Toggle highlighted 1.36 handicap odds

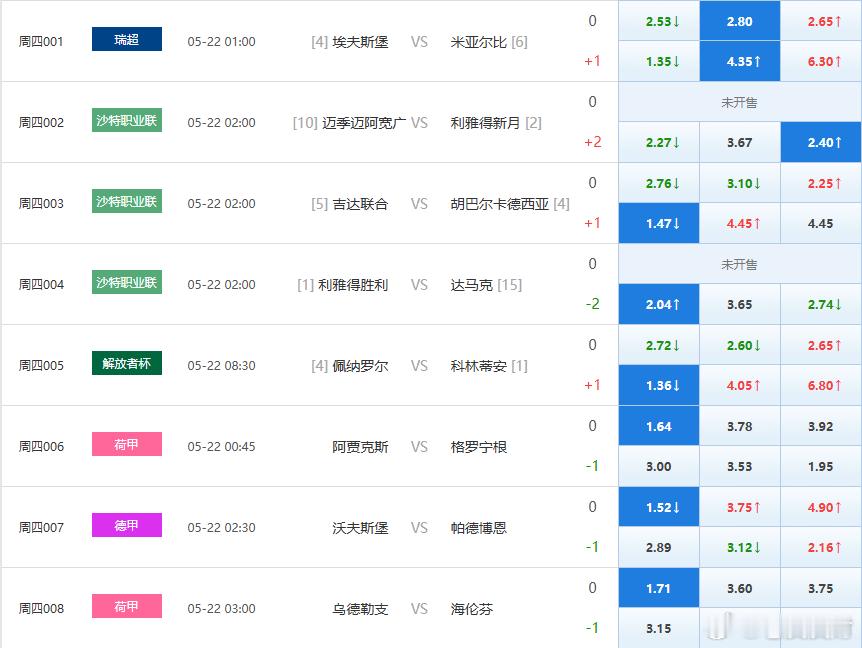point(659,385)
